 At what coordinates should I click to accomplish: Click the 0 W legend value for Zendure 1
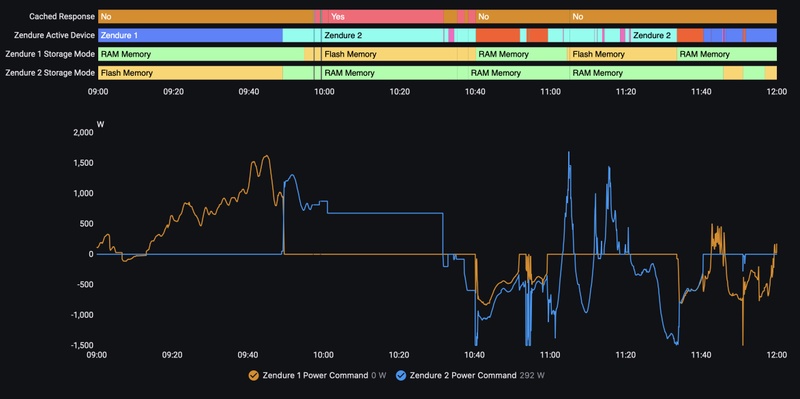(379, 376)
